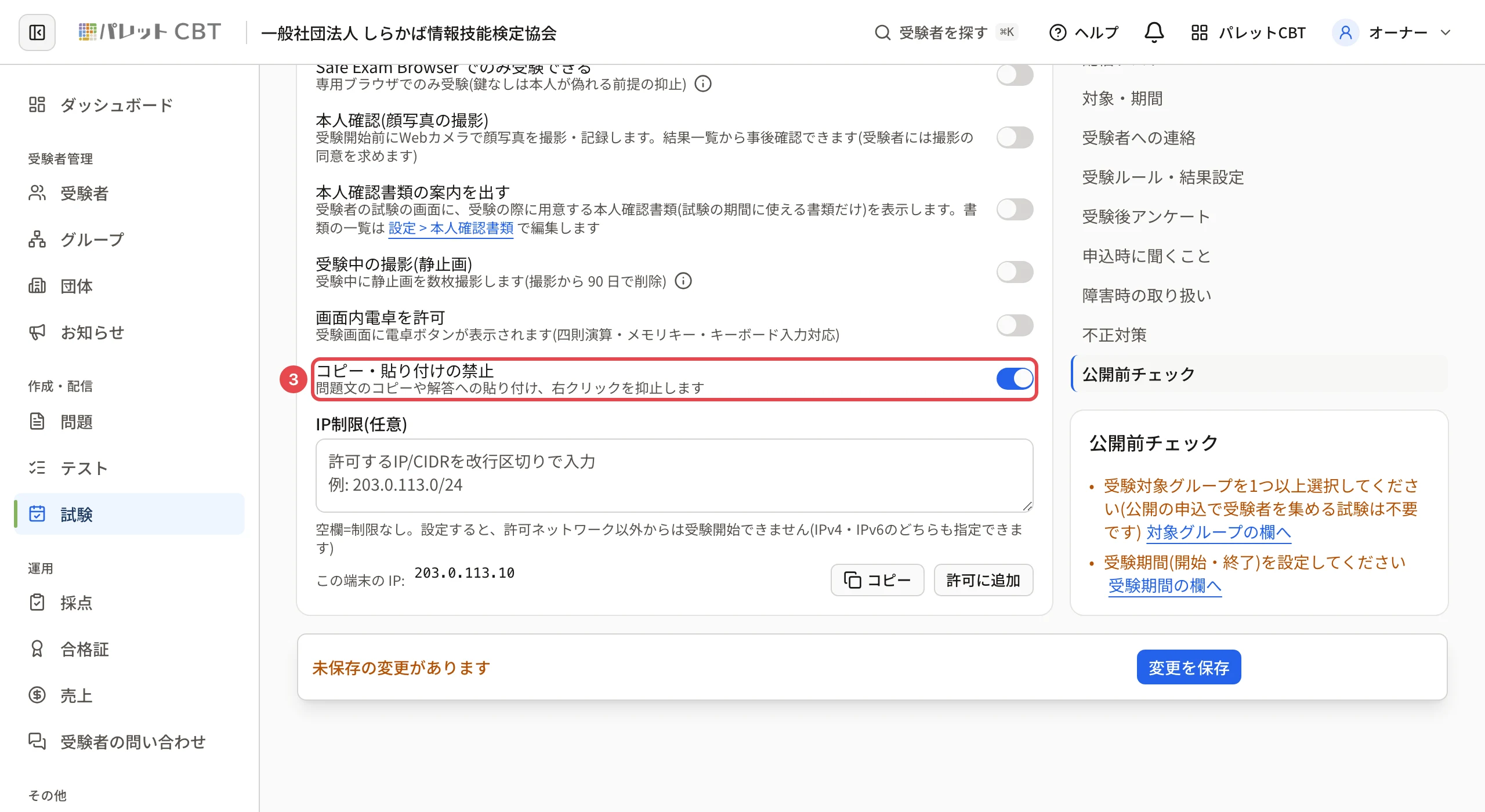Focus the IP制限 textarea
This screenshot has width=1485, height=812.
(674, 476)
